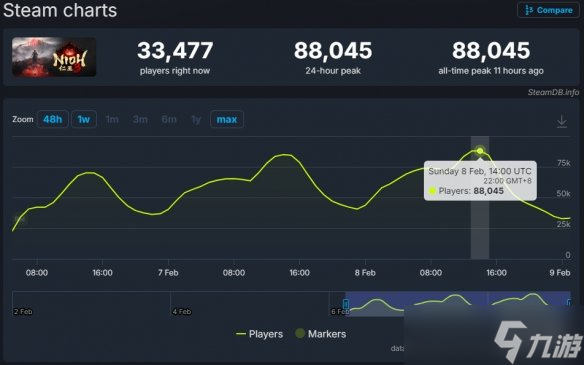Click the 25k y-axis label
The image size is (584, 365).
pyautogui.click(x=564, y=224)
